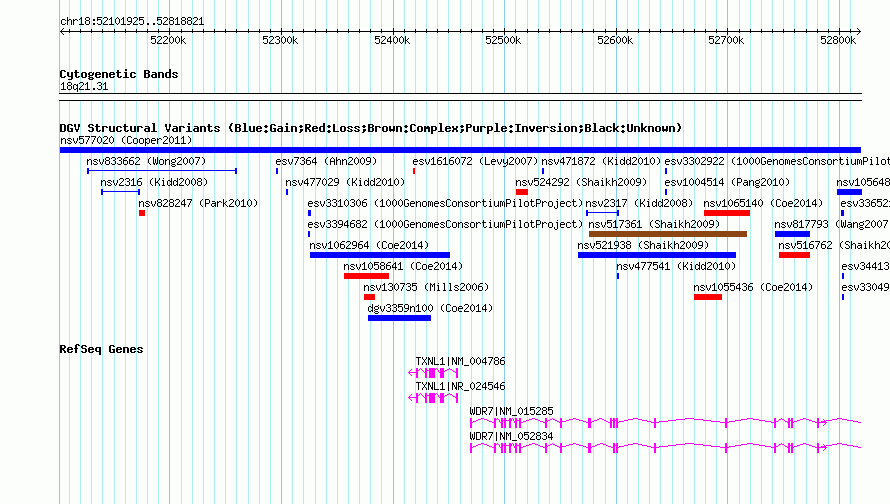Select TXNL1 NM_004786 gene glyph

tap(433, 373)
